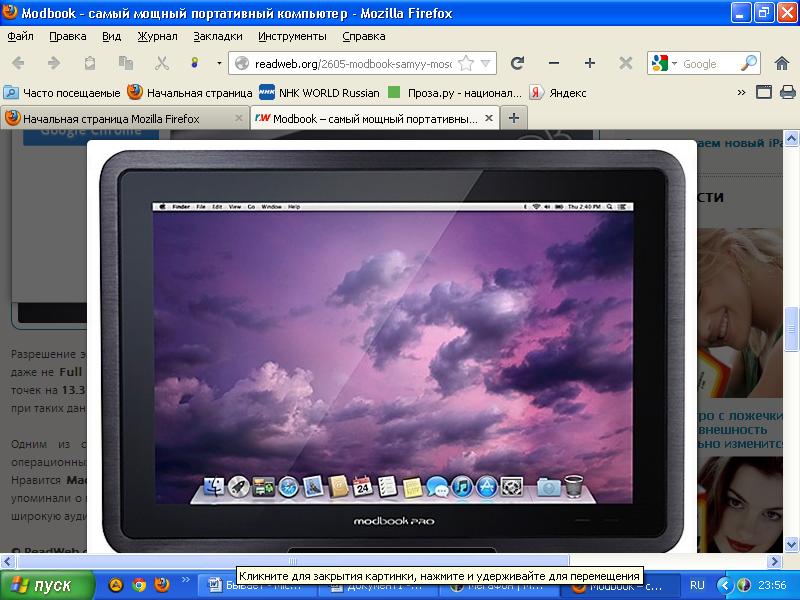Reload the current page
Image resolution: width=800 pixels, height=600 pixels.
pyautogui.click(x=517, y=63)
